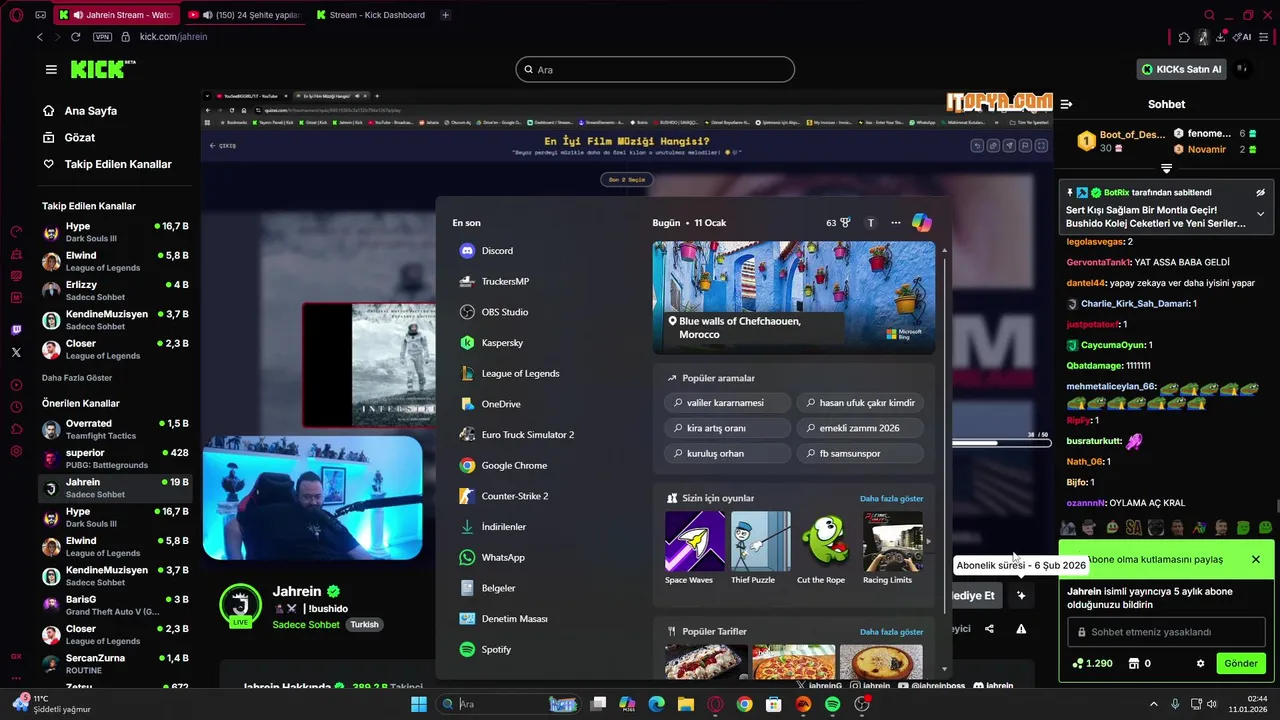
Task: Show more games via Daha fazla göster
Action: coord(891,498)
